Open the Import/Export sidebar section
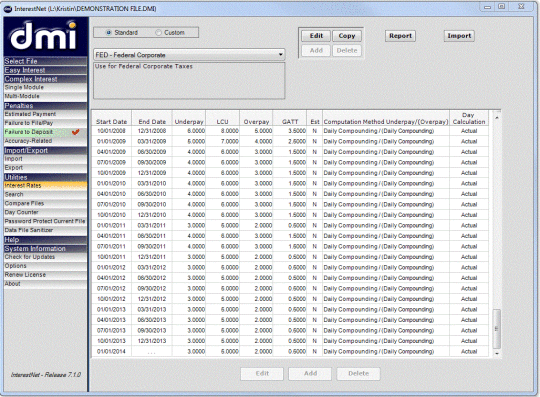This screenshot has height=397, width=540. point(45,150)
